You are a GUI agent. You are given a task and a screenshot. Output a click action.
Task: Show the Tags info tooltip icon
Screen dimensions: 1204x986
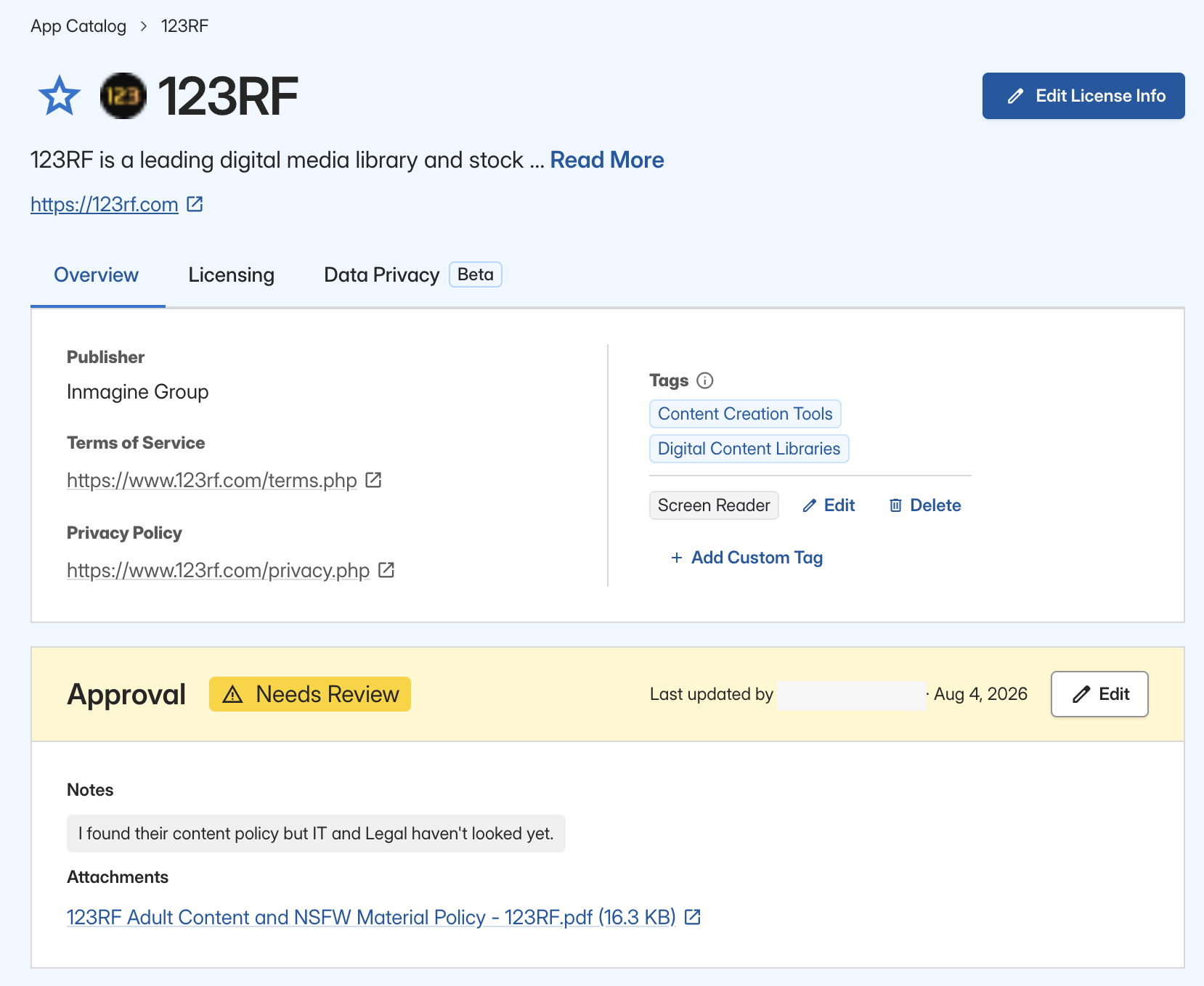tap(705, 380)
